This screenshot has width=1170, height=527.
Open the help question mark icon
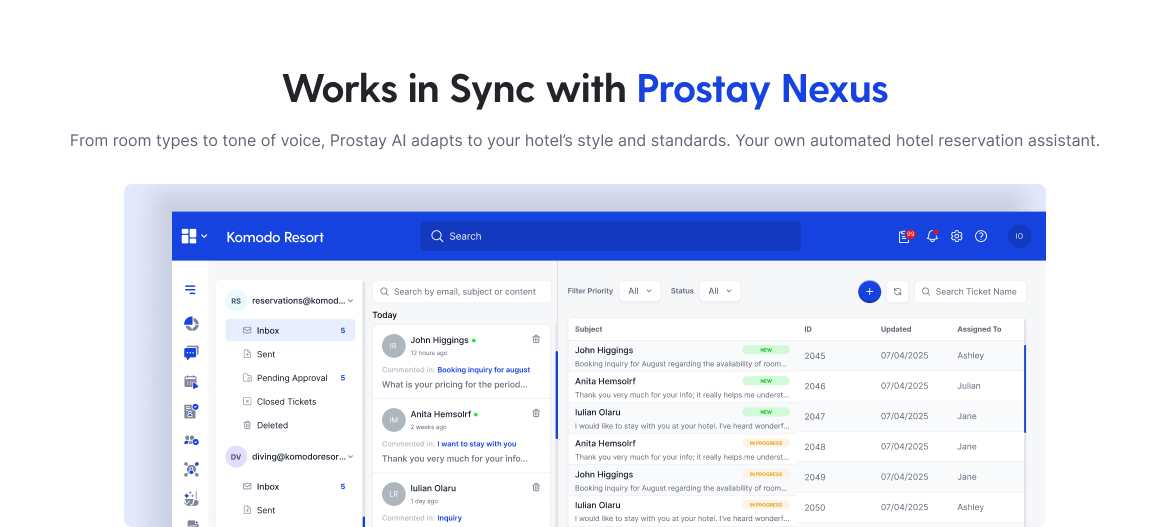(x=981, y=236)
